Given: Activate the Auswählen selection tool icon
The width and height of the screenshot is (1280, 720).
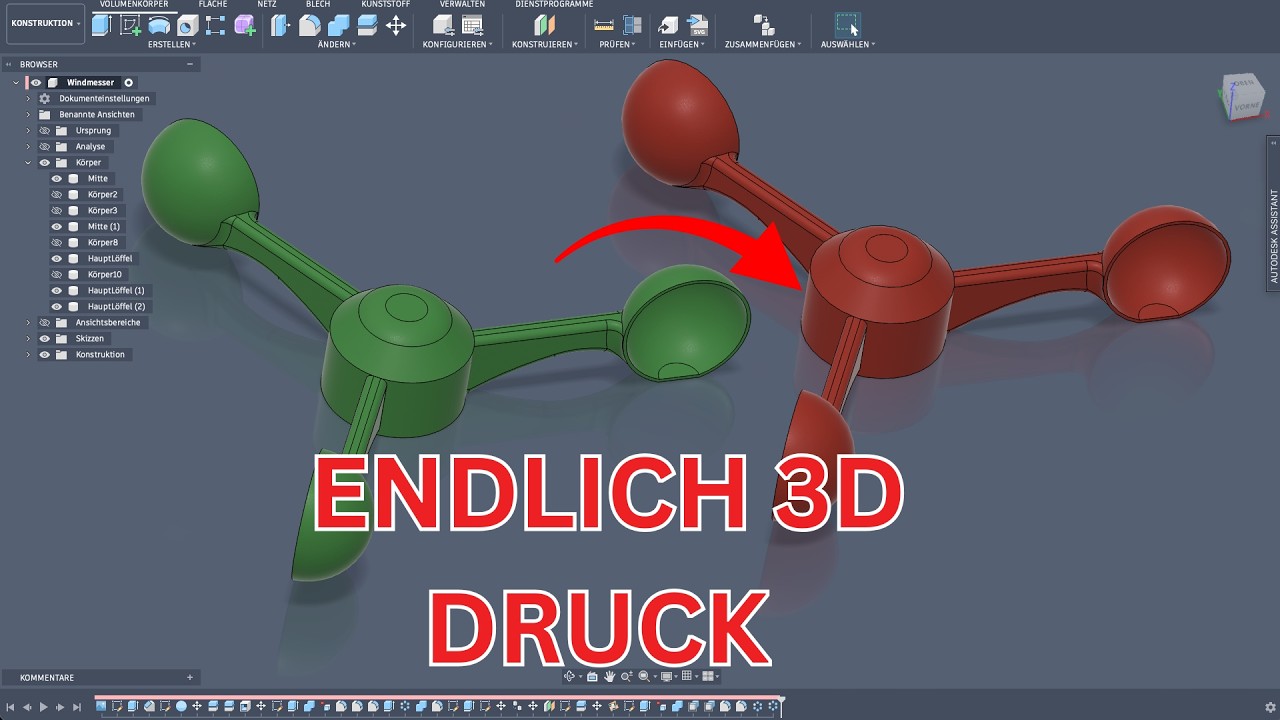Looking at the screenshot, I should 847,25.
